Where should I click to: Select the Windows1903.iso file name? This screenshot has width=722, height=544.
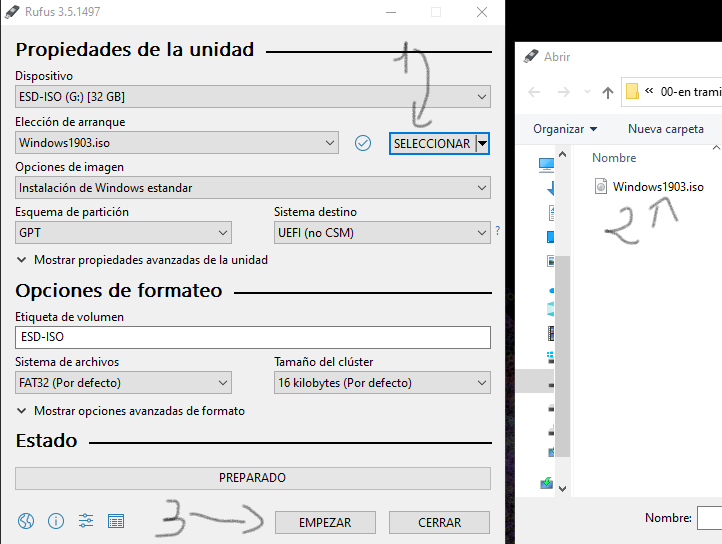click(x=658, y=187)
